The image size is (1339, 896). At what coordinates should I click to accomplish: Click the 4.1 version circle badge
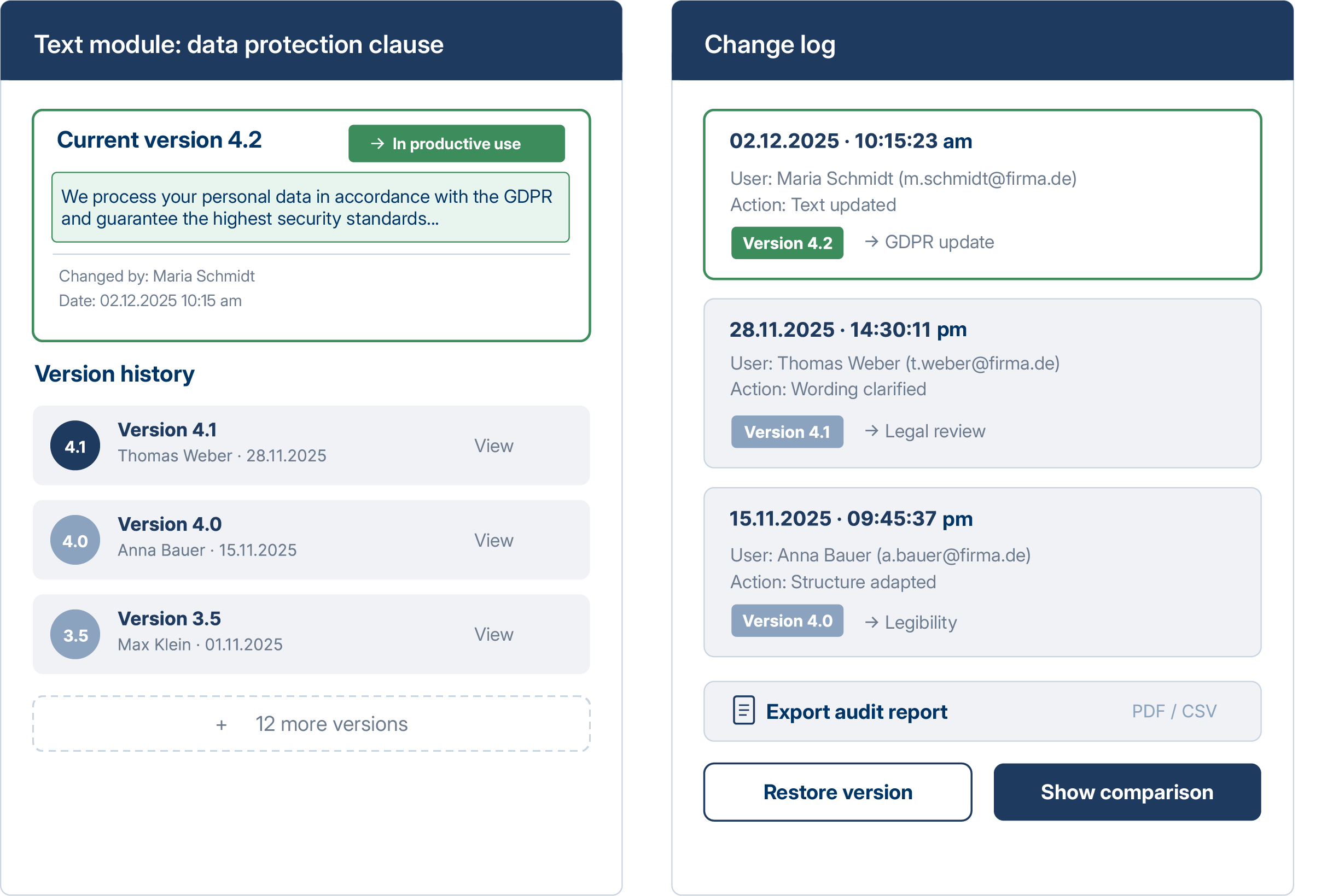[x=75, y=446]
